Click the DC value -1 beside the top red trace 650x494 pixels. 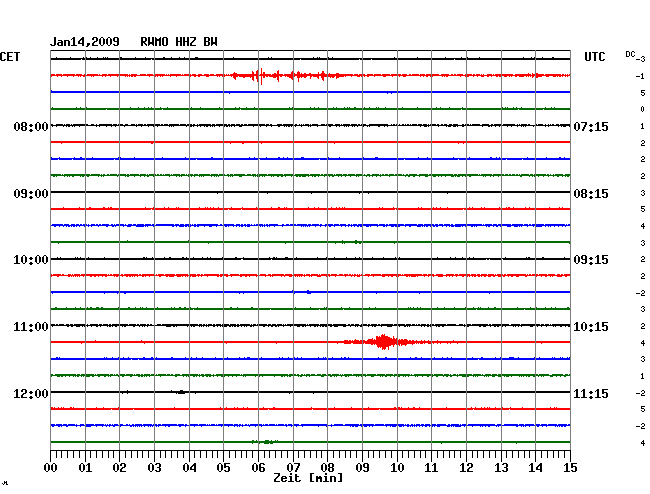[640, 76]
